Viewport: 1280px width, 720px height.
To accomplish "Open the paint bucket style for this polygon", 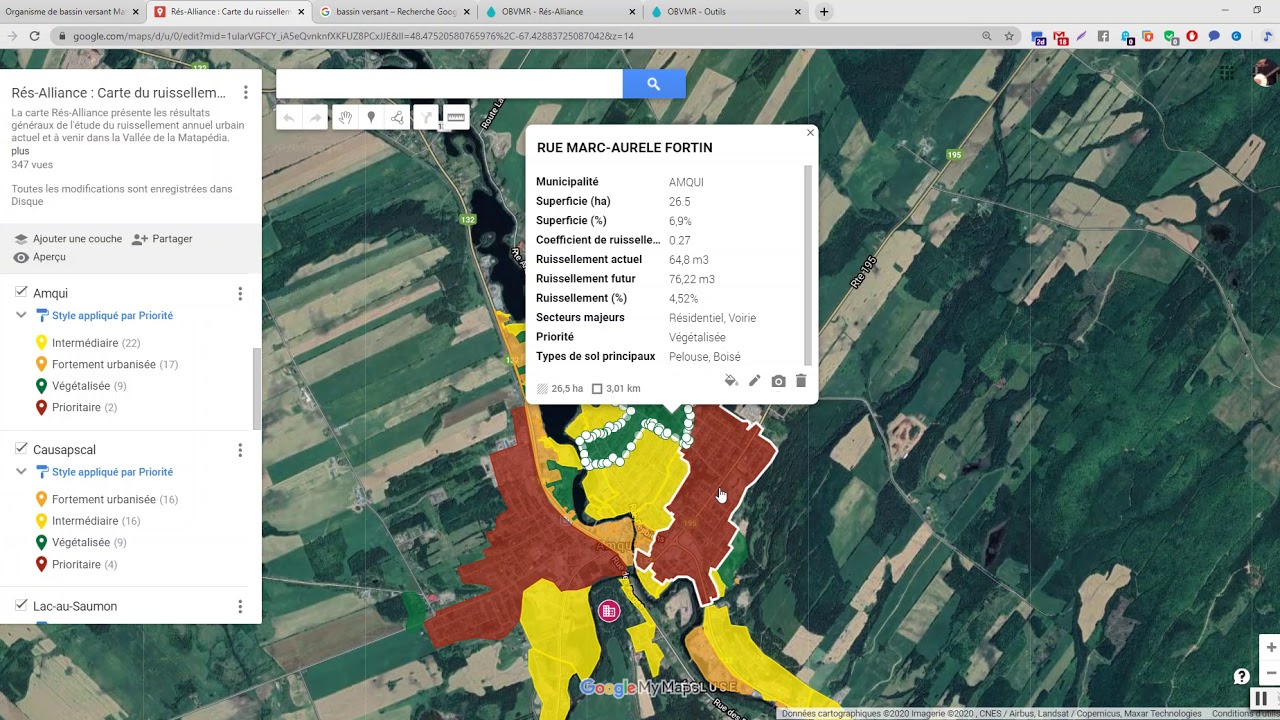I will tap(731, 381).
